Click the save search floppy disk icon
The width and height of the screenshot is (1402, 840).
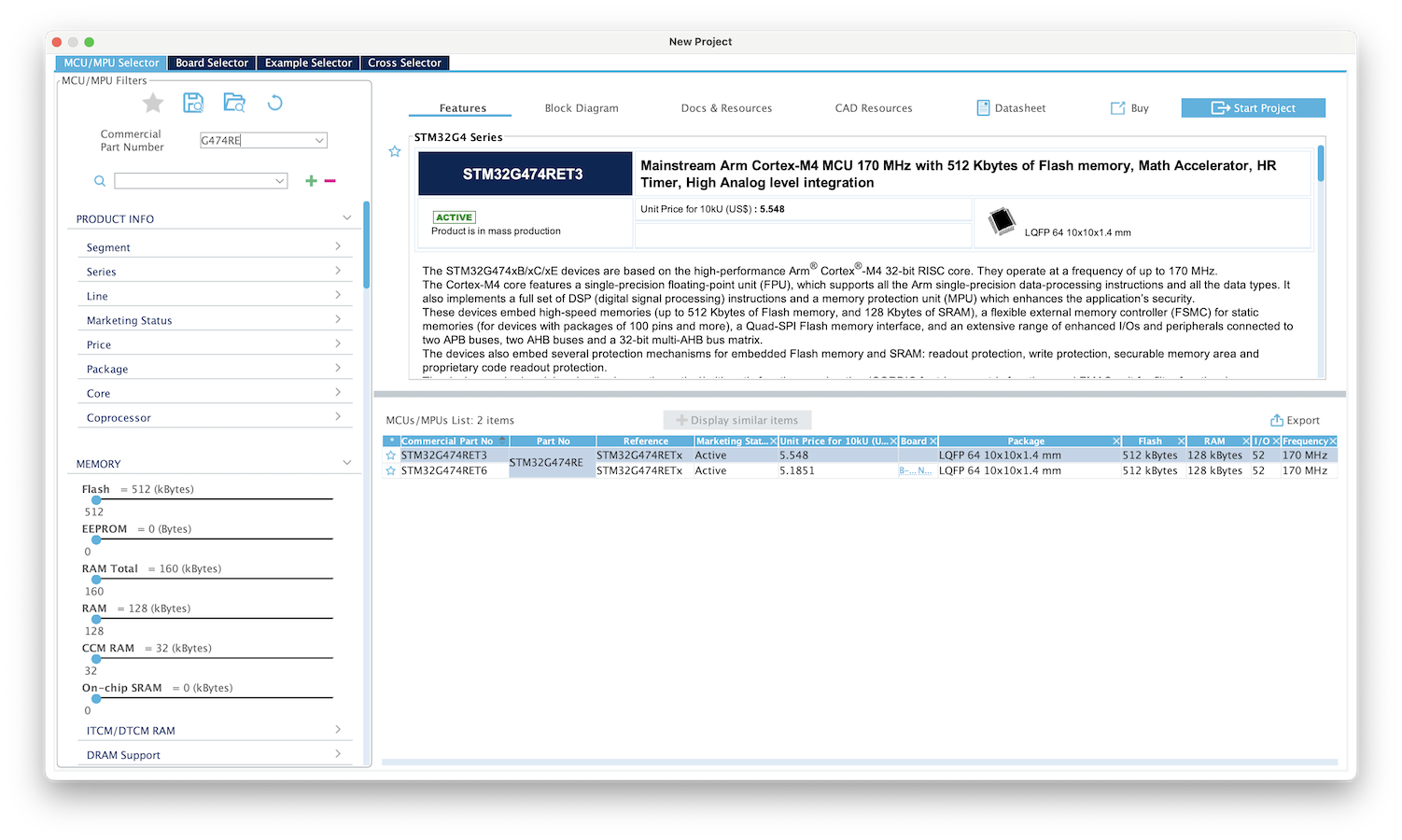click(x=193, y=103)
